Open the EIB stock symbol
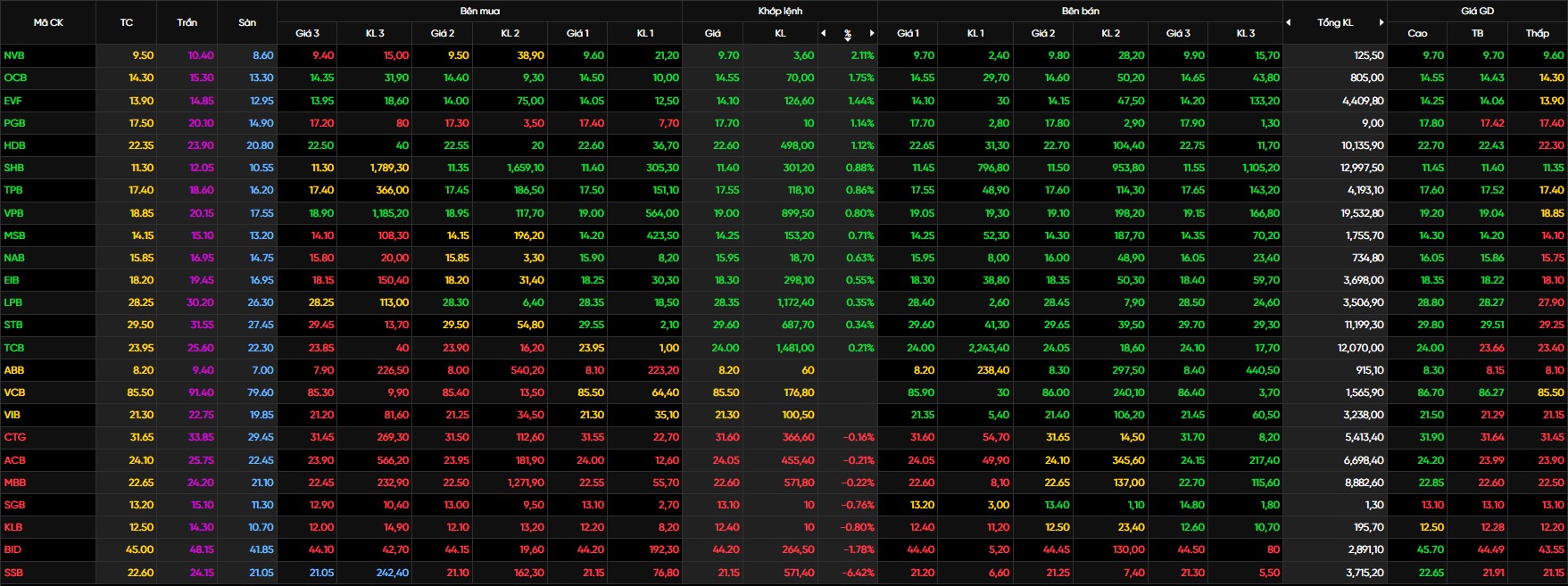Screen dimensions: 1568x586 12,280
